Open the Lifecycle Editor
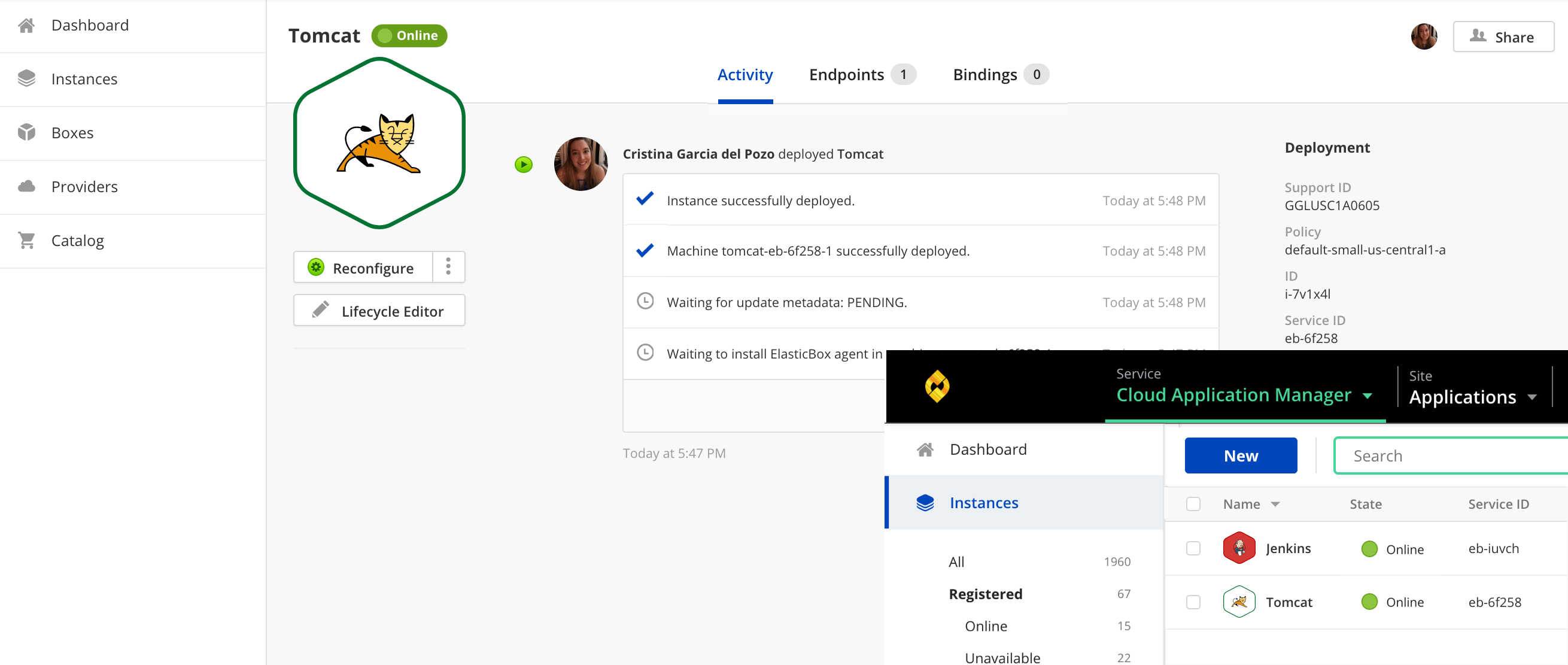The width and height of the screenshot is (1568, 665). [379, 311]
